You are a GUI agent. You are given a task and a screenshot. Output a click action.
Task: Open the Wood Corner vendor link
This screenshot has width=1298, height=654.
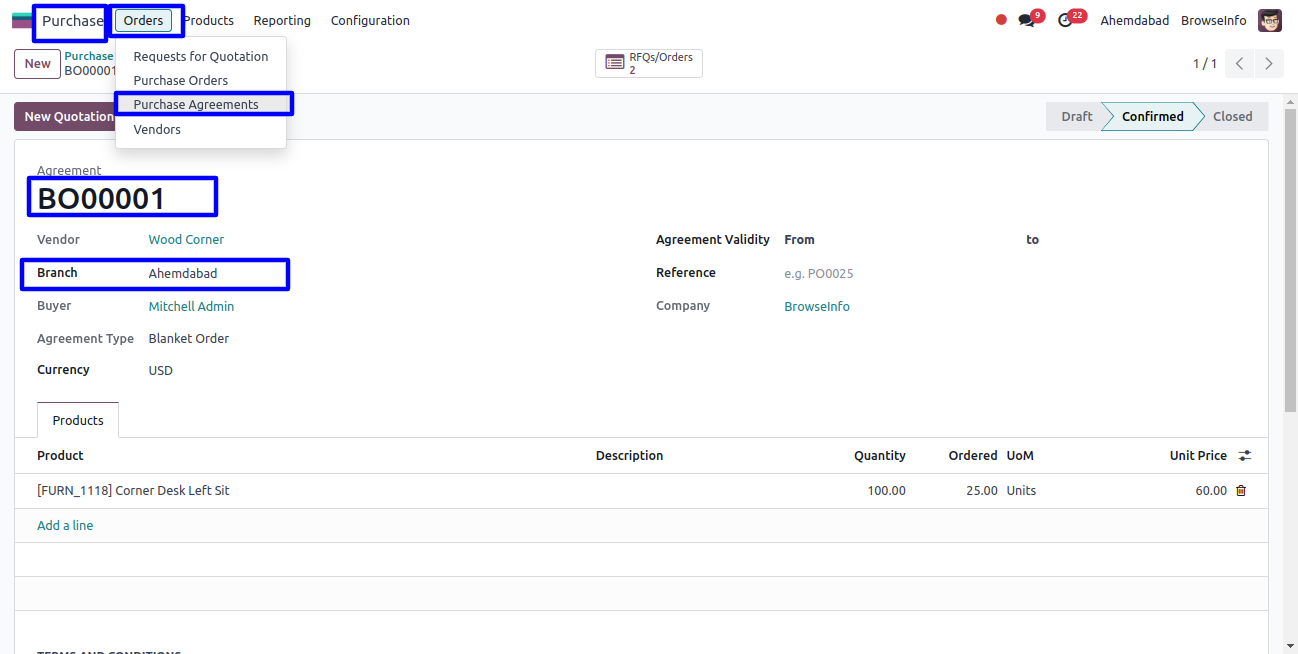coord(186,240)
